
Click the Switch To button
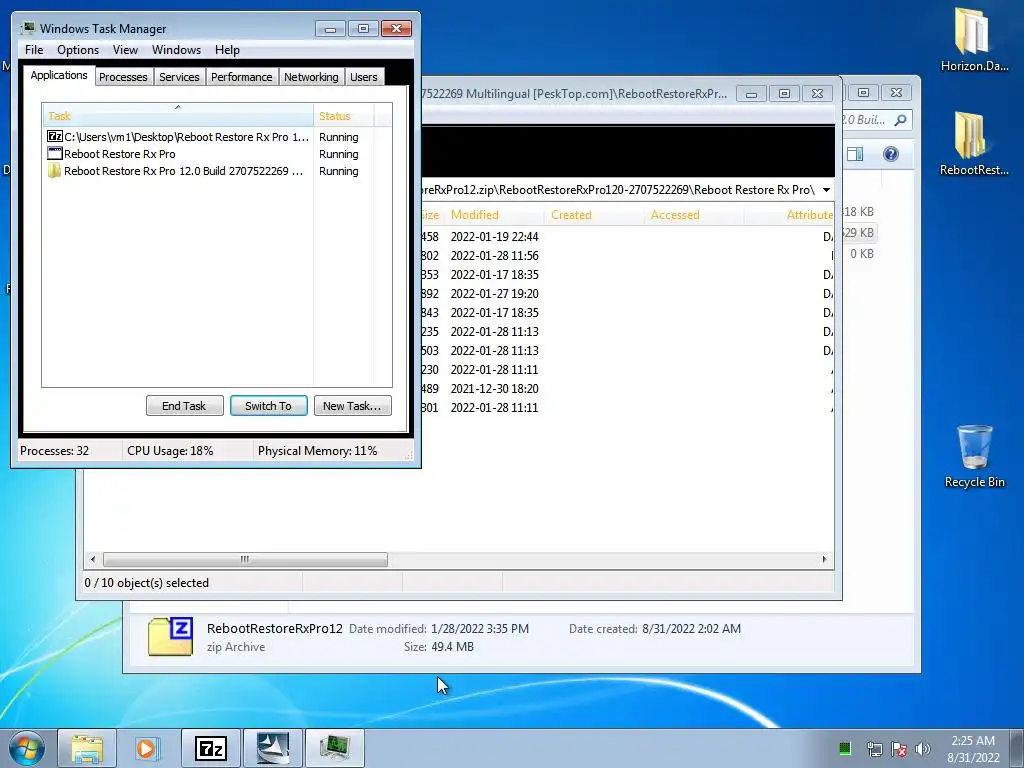point(268,406)
